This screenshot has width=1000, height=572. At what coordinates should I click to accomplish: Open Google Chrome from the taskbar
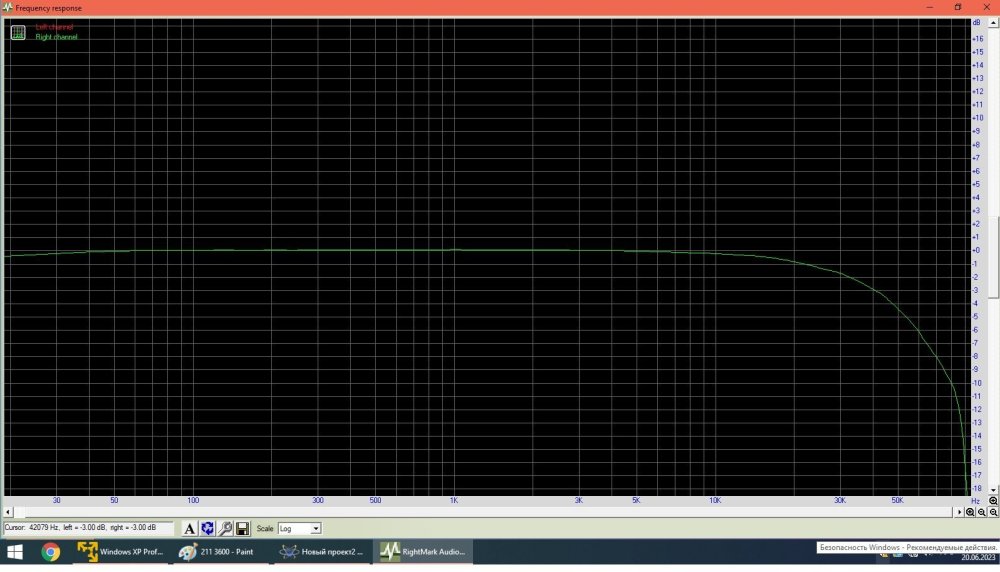point(51,551)
